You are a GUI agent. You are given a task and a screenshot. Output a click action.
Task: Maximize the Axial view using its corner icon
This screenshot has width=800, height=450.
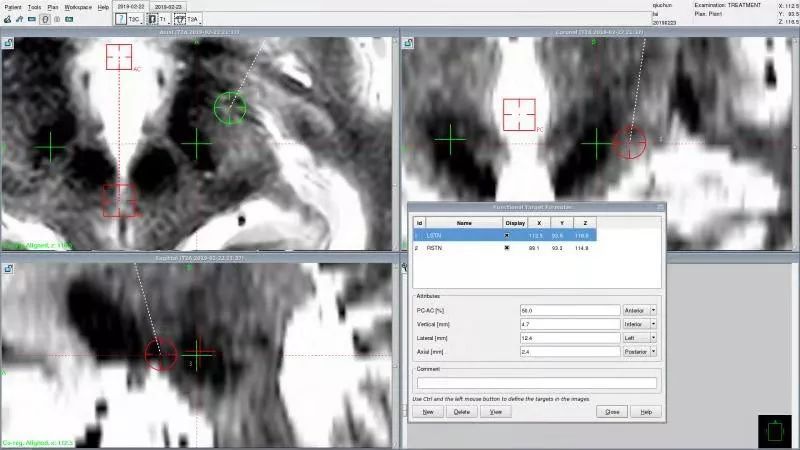pos(8,44)
